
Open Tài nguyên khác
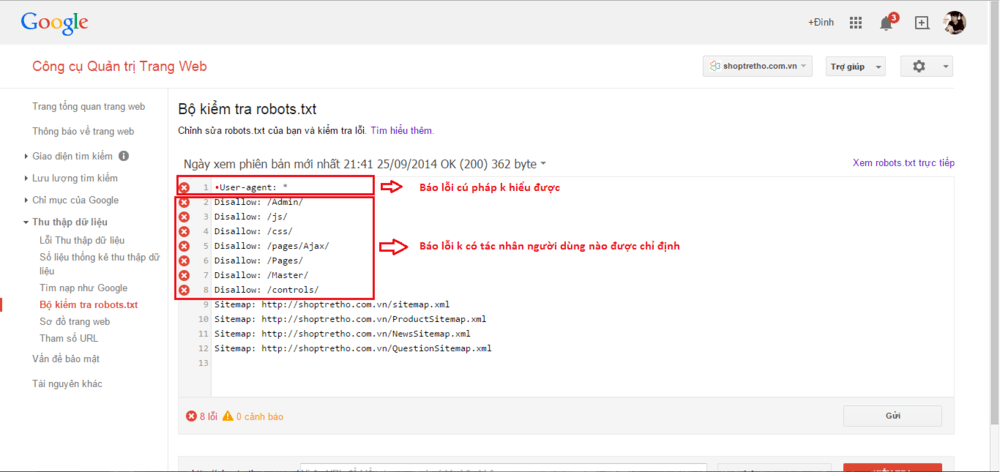(x=67, y=384)
